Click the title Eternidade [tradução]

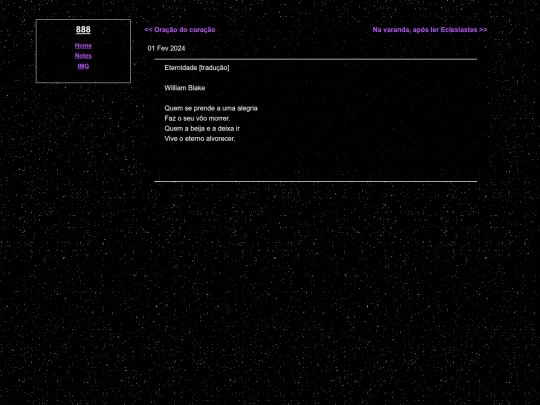pyautogui.click(x=197, y=68)
